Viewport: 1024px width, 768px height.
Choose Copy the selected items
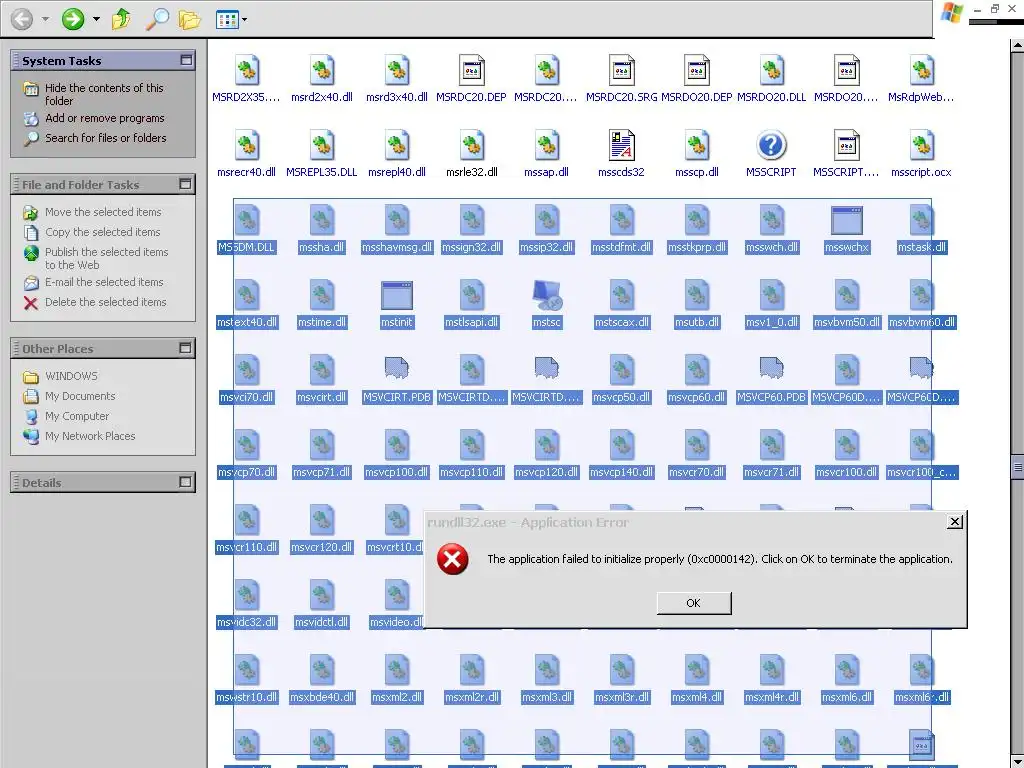[x=103, y=232]
